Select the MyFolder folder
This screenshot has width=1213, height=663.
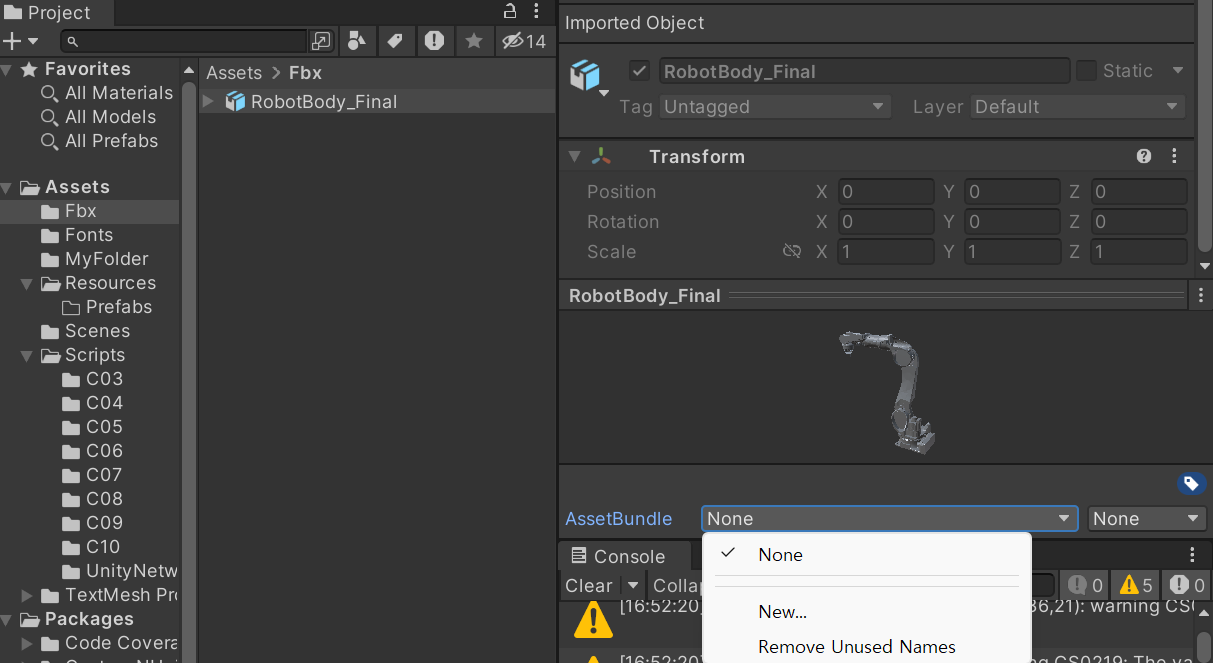coord(106,259)
